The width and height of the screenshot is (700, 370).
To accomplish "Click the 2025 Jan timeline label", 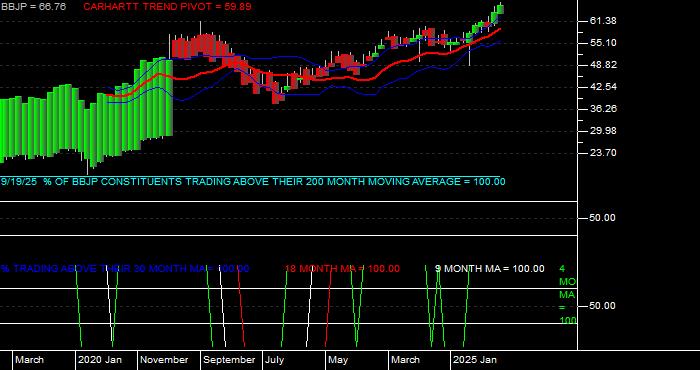I will 475,360.
